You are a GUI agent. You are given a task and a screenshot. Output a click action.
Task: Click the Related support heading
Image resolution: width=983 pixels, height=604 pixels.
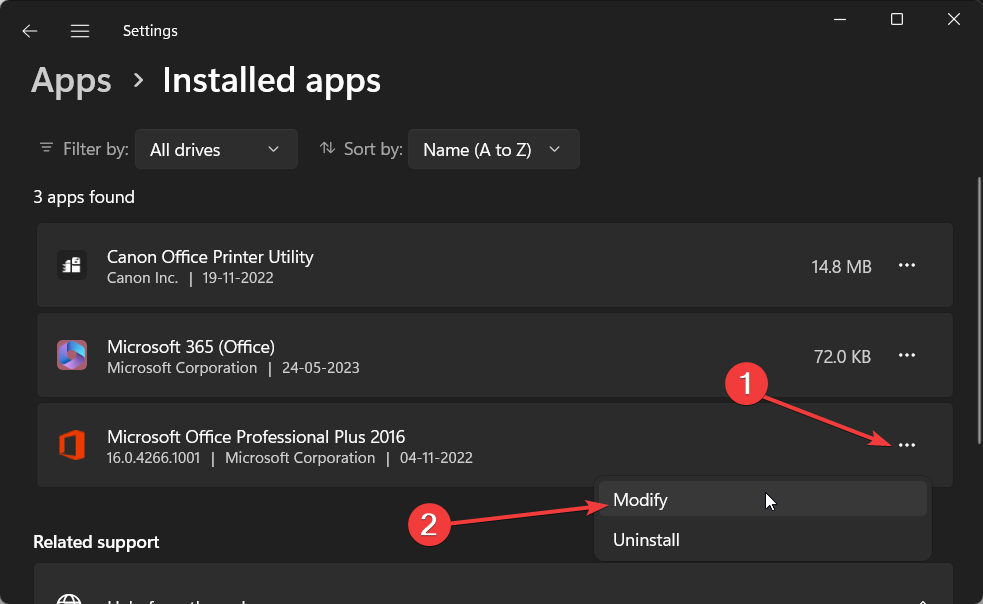[96, 542]
